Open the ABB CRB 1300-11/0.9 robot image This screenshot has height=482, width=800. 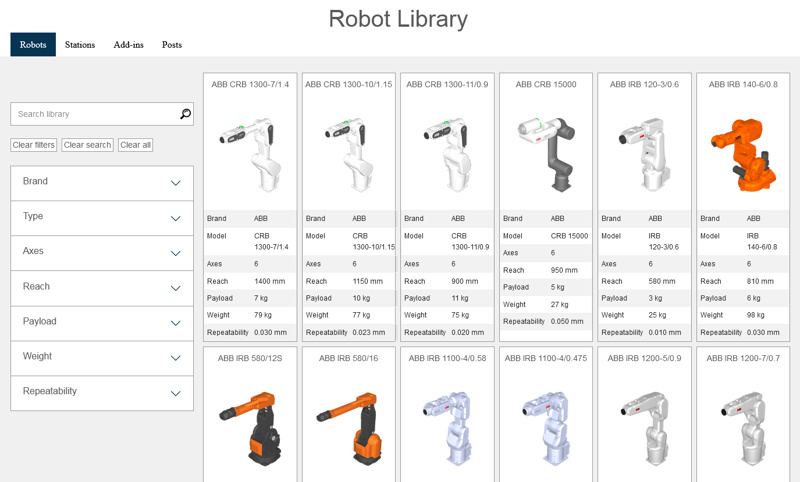point(447,155)
